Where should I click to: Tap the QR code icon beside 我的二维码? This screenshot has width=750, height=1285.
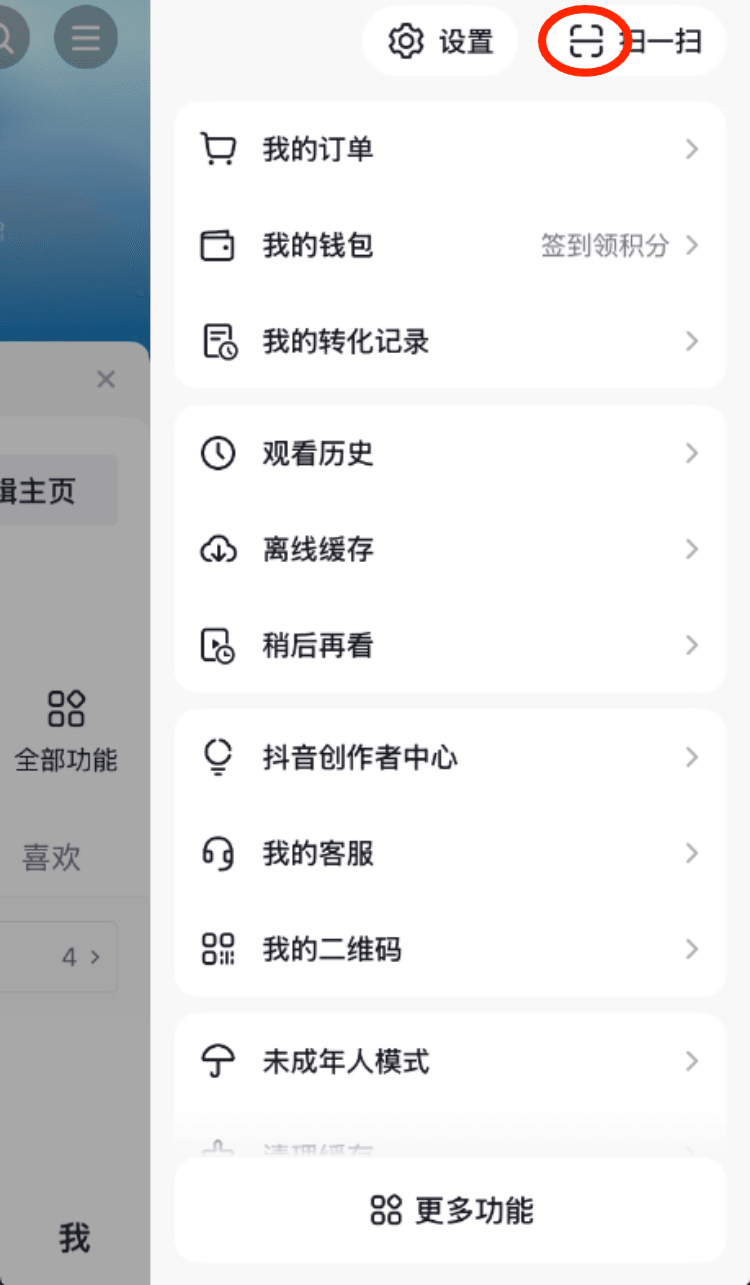point(218,949)
